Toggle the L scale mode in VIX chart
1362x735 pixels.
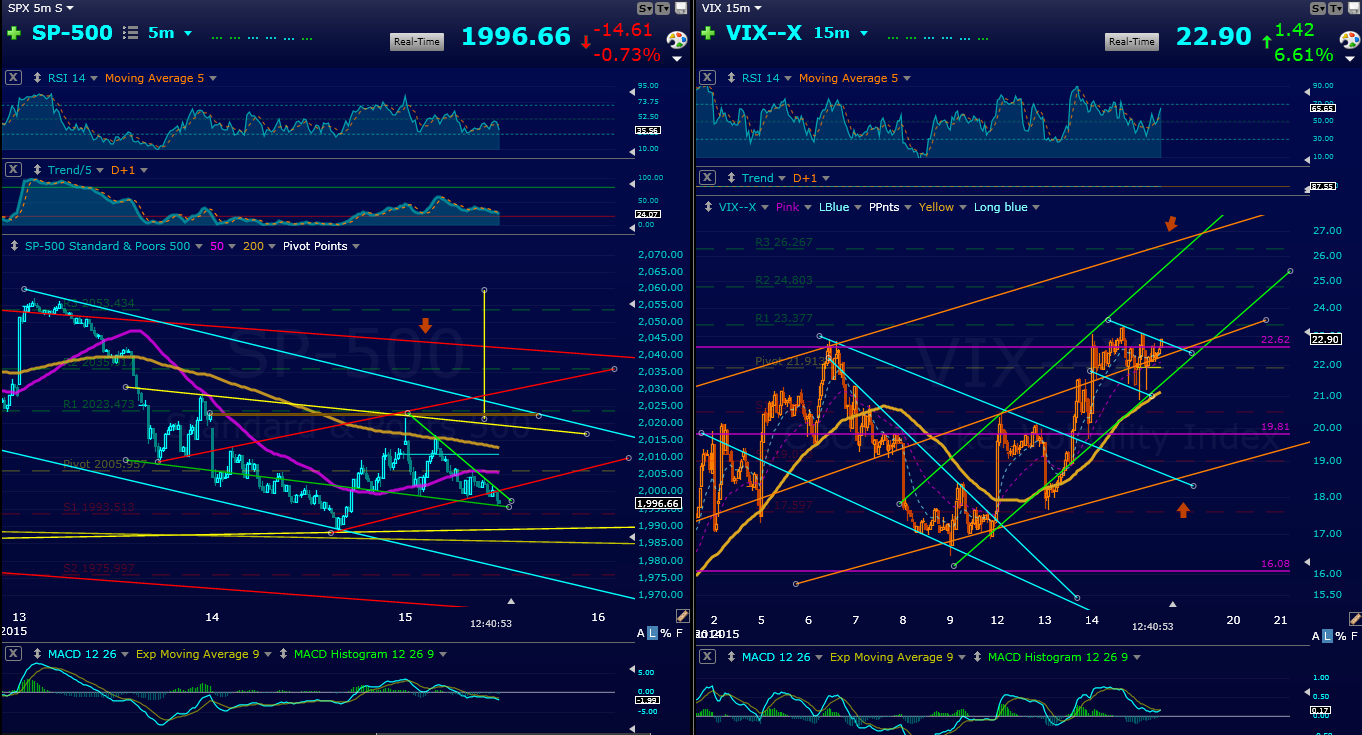coord(1327,635)
